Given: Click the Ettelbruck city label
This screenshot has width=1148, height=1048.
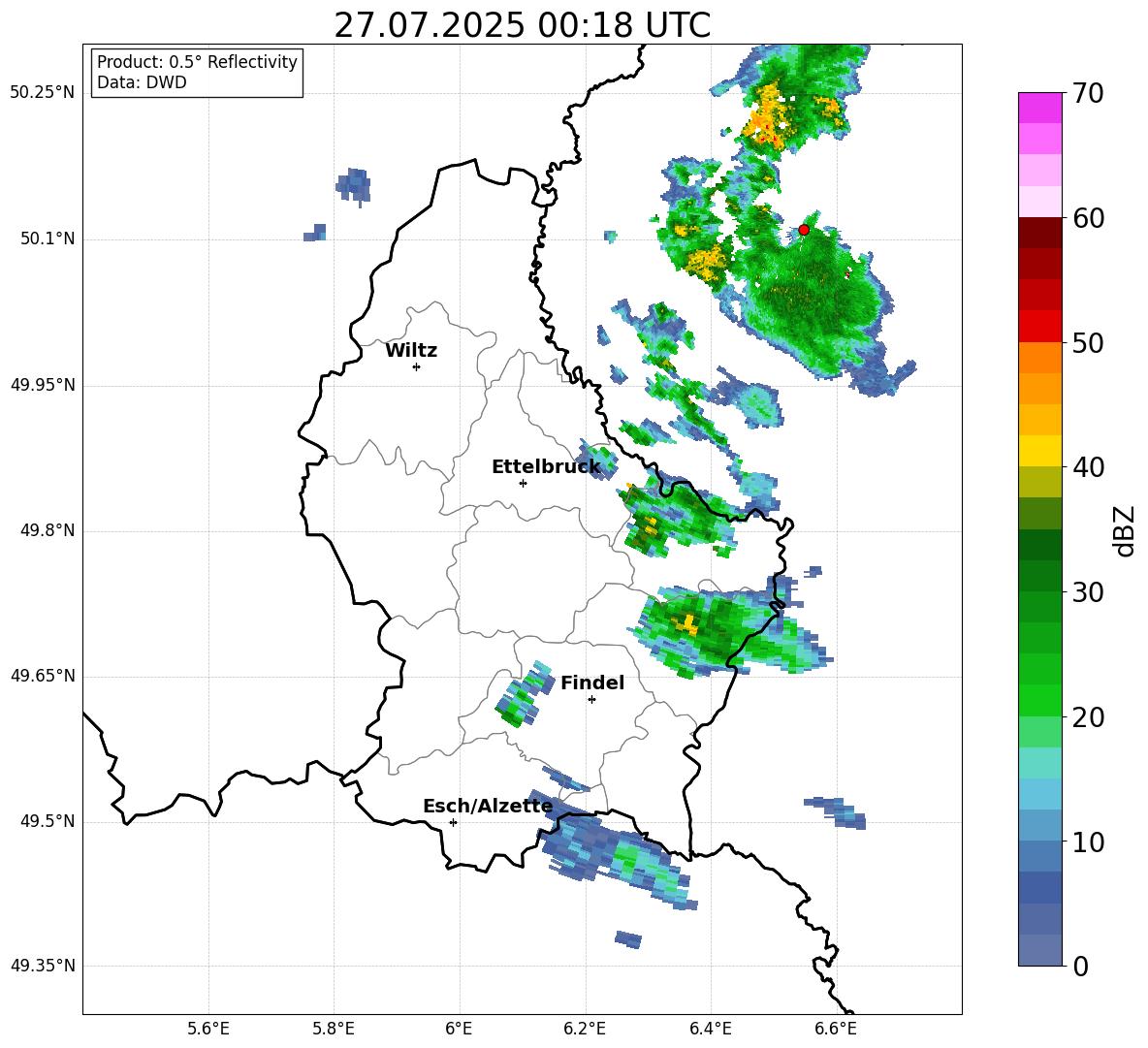Looking at the screenshot, I should point(546,467).
